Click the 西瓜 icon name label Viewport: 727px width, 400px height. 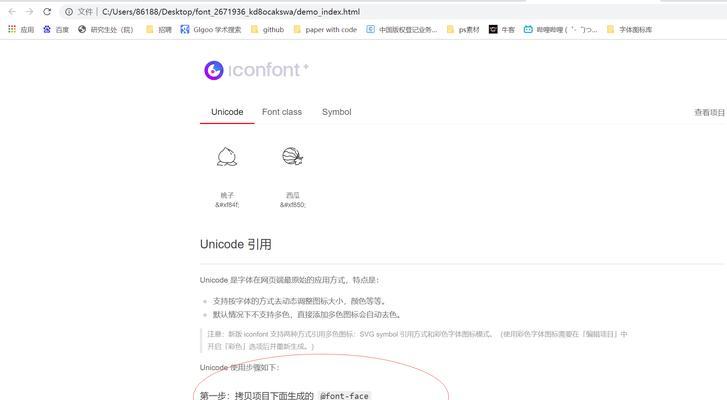(x=293, y=195)
